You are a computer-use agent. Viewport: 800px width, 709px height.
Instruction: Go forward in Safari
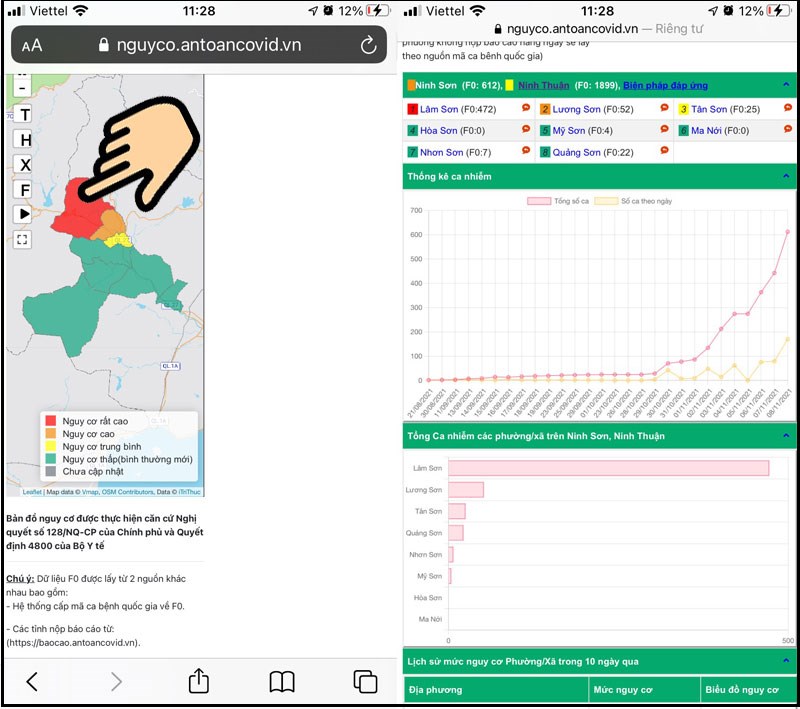point(116,681)
